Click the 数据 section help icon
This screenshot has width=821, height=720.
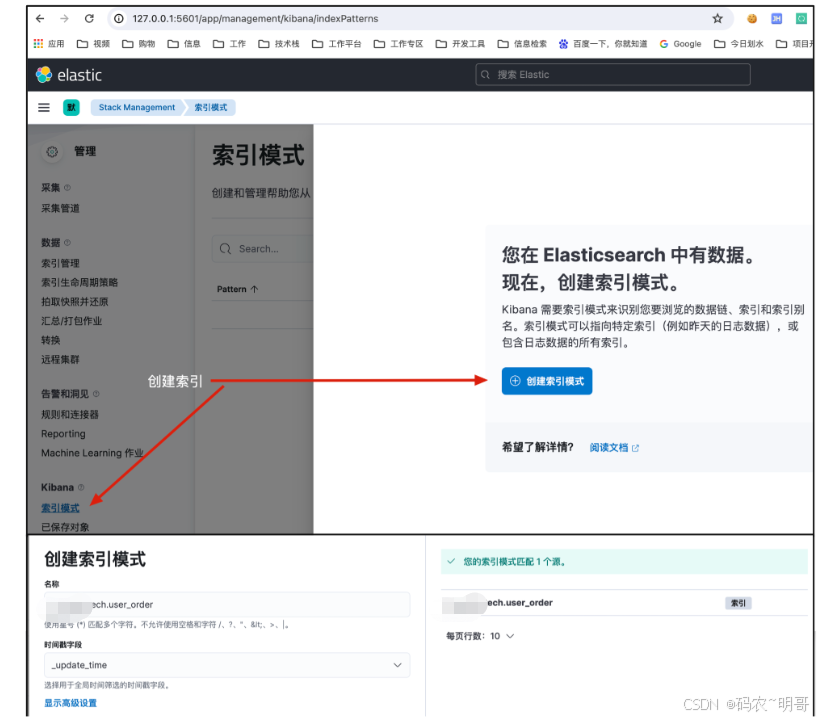click(x=68, y=242)
